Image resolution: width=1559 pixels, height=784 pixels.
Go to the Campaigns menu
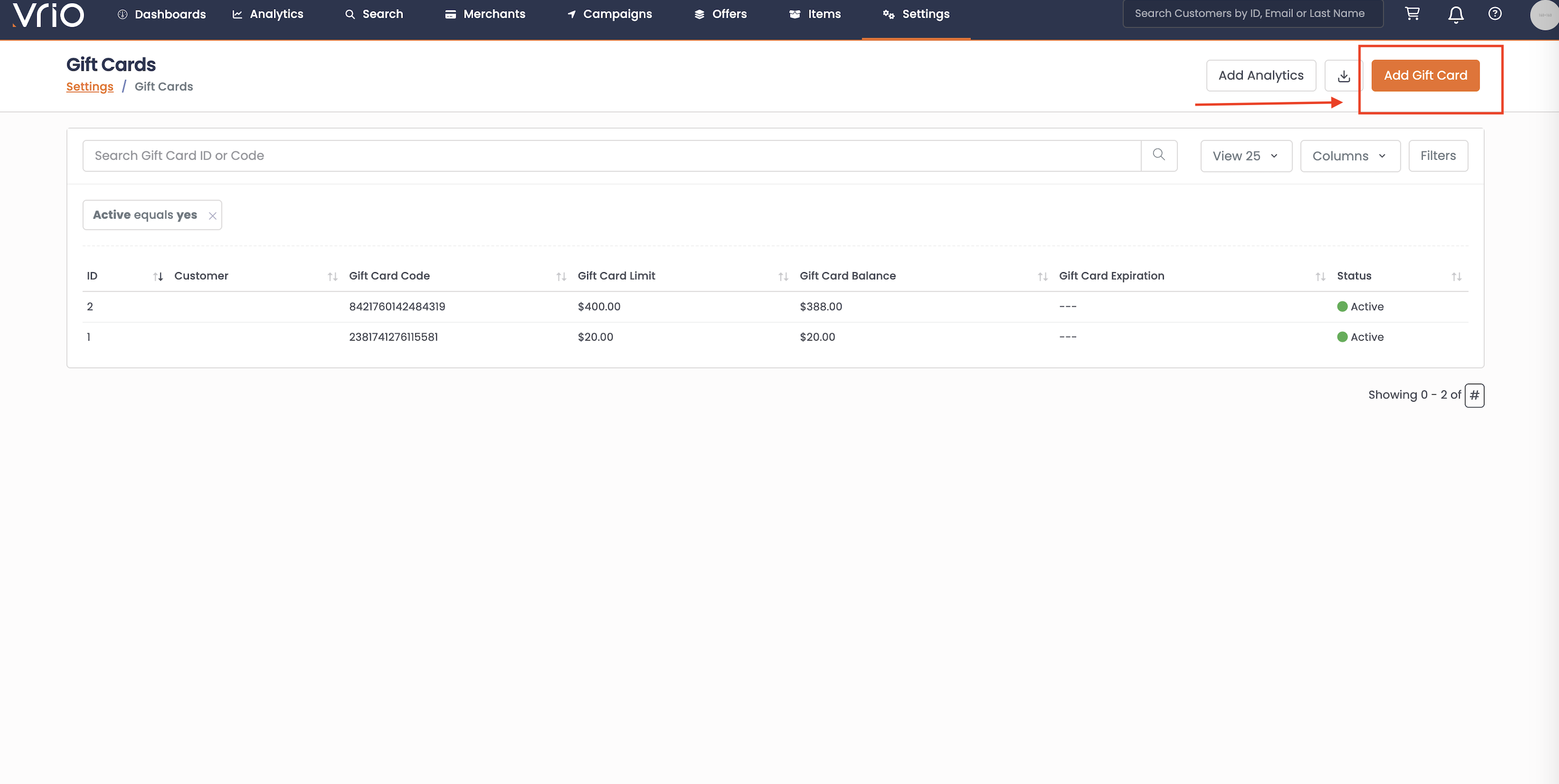(609, 14)
